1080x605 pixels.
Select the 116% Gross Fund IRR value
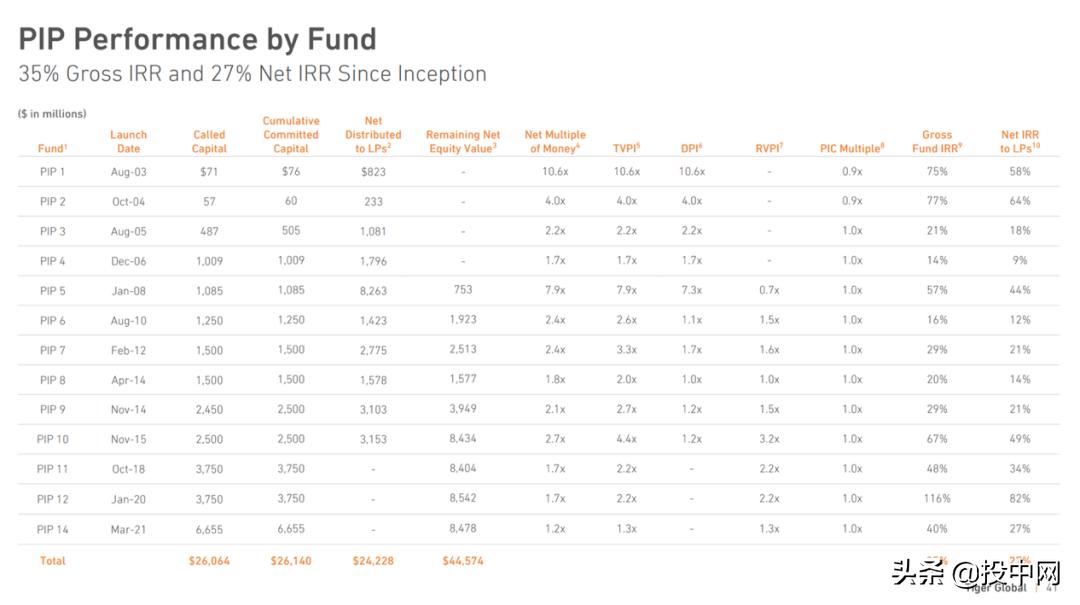pyautogui.click(x=937, y=499)
